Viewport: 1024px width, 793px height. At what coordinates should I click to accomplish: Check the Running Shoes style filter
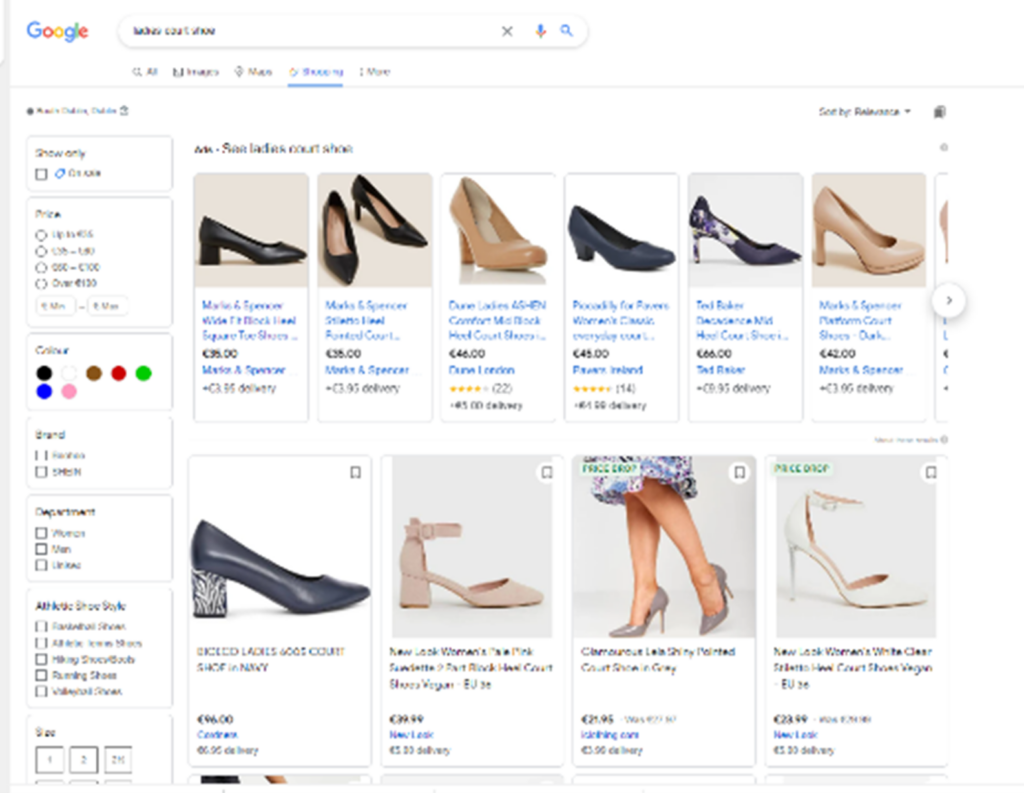(x=41, y=675)
